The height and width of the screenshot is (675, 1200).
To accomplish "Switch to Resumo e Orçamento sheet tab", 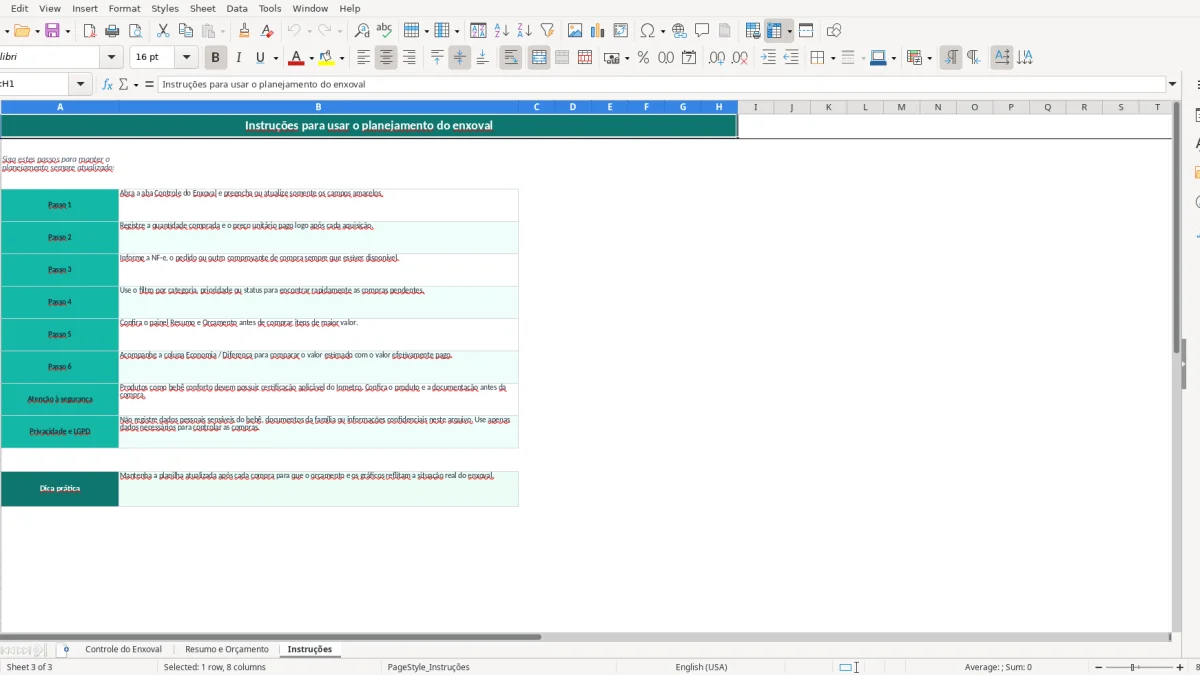I will (227, 649).
